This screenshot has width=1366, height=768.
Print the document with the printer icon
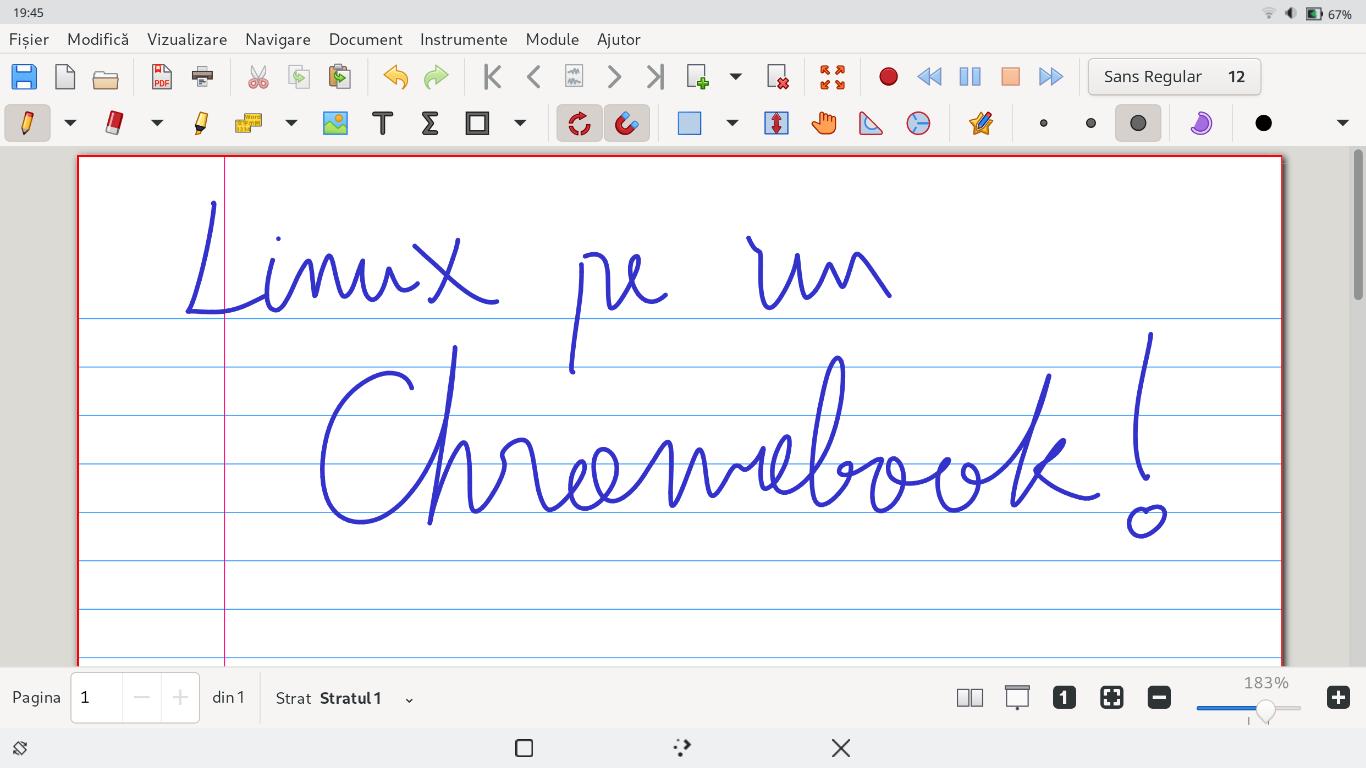203,77
